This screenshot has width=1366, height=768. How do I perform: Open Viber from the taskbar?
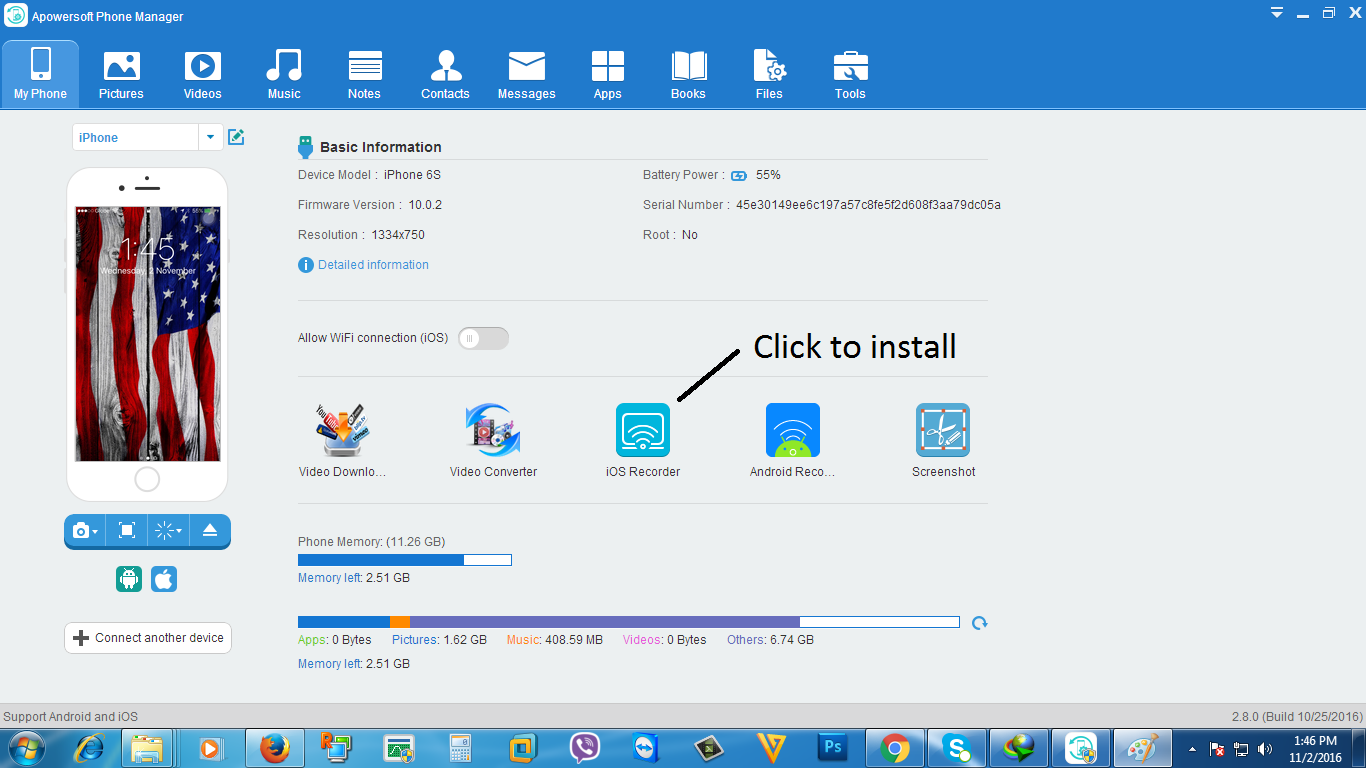(585, 748)
